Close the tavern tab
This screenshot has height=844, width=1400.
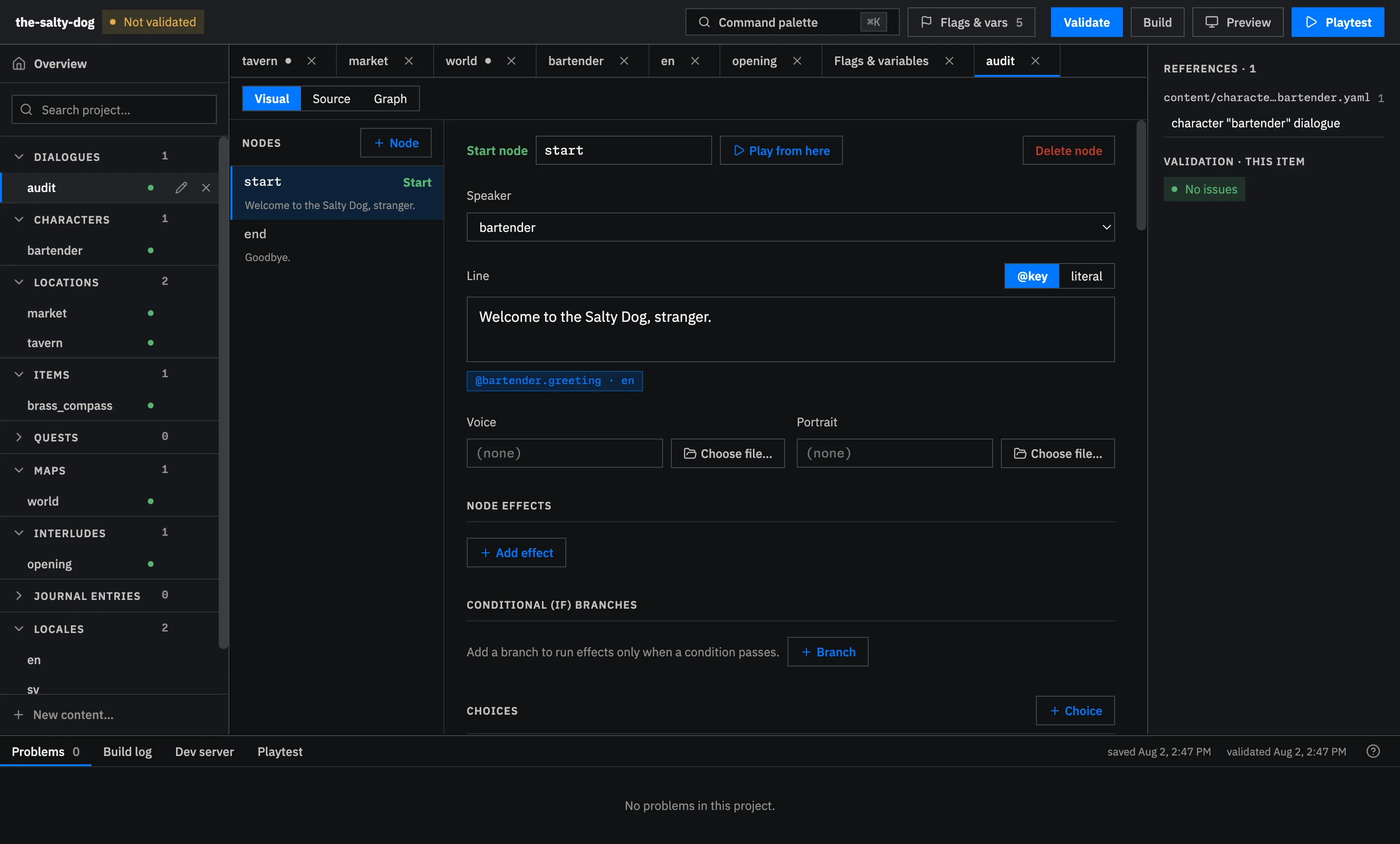click(312, 61)
